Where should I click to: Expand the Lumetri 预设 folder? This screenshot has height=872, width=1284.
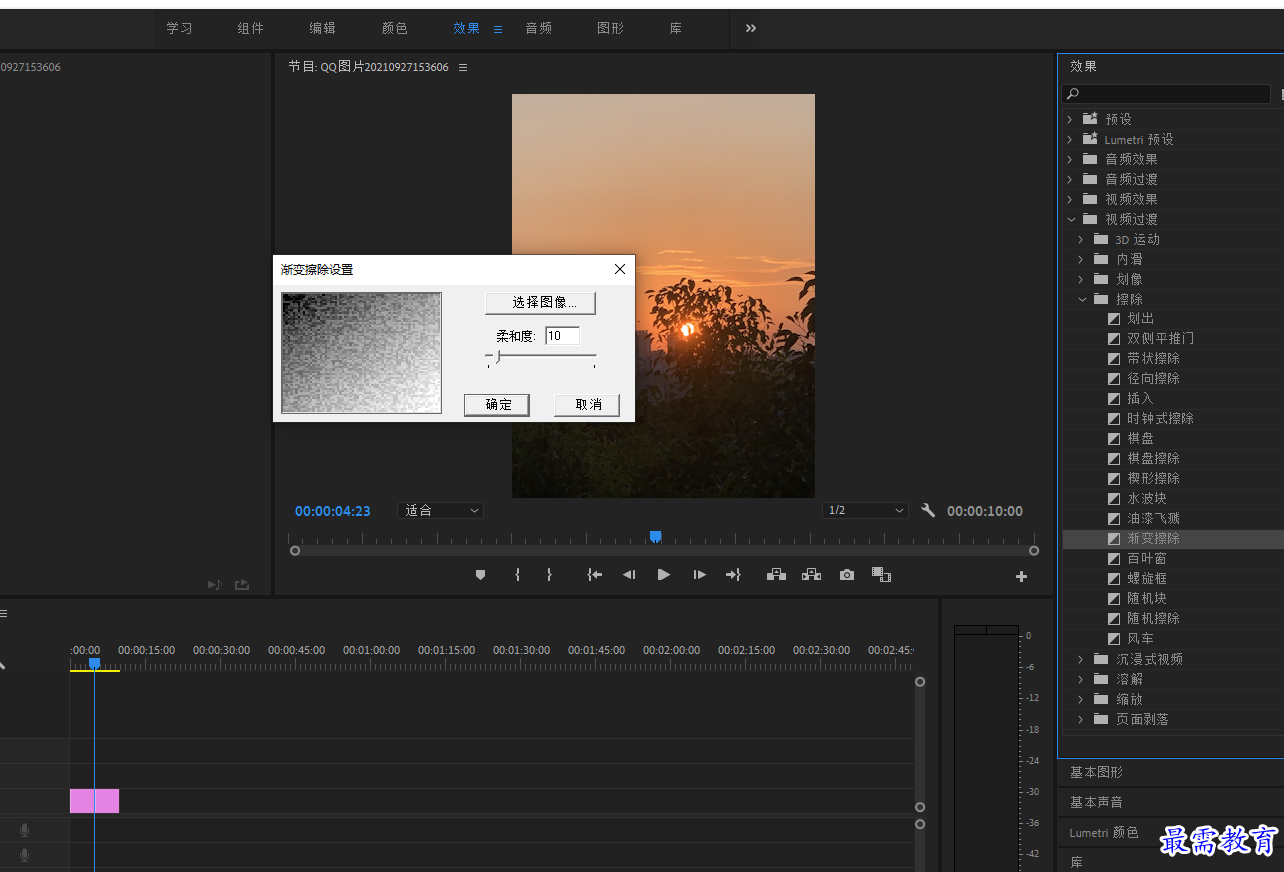point(1069,139)
